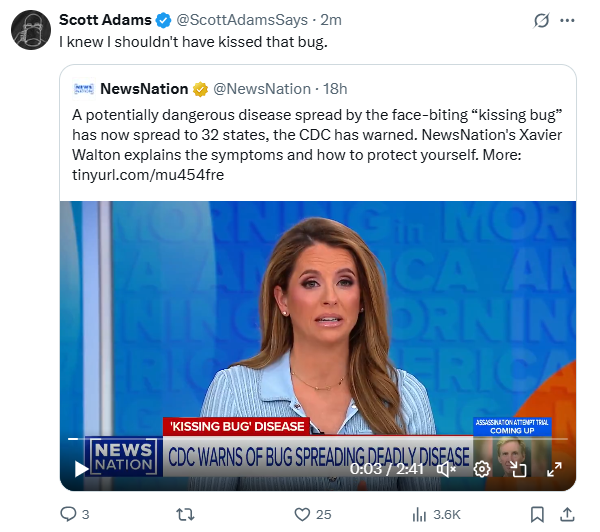
Task: Unmute the video speaker icon
Action: [x=446, y=469]
